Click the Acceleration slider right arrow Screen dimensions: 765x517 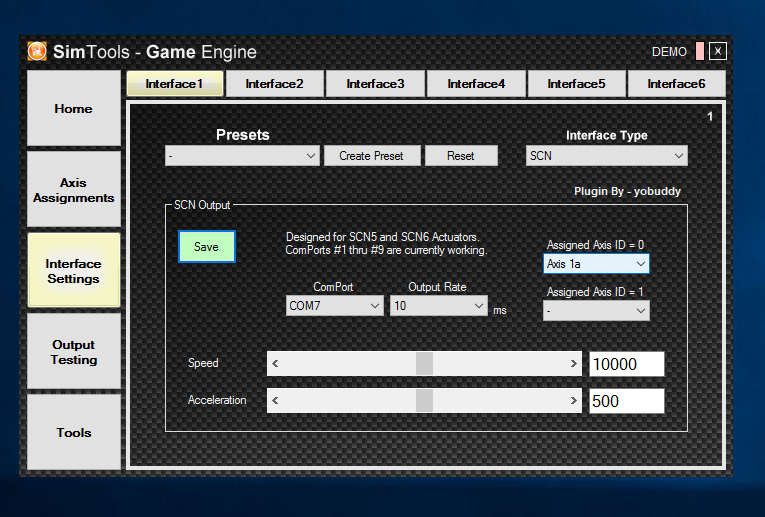tap(574, 400)
